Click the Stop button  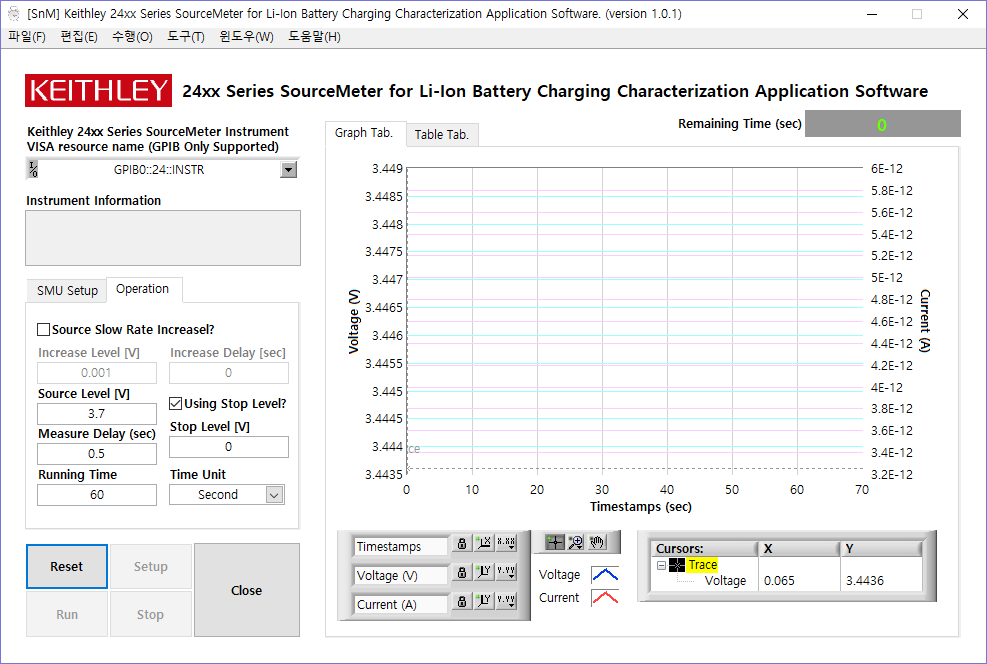(151, 614)
